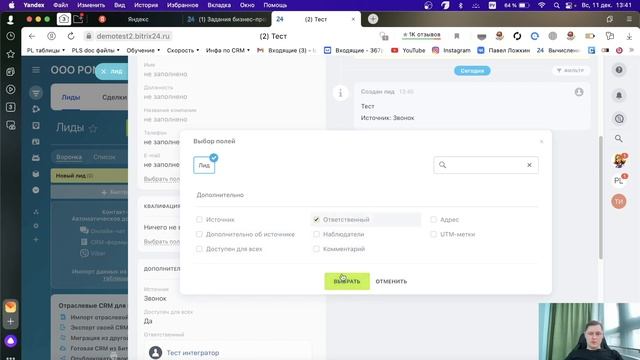This screenshot has height=360, width=640.
Task: Open notifications bell in right panel
Action: [619, 95]
